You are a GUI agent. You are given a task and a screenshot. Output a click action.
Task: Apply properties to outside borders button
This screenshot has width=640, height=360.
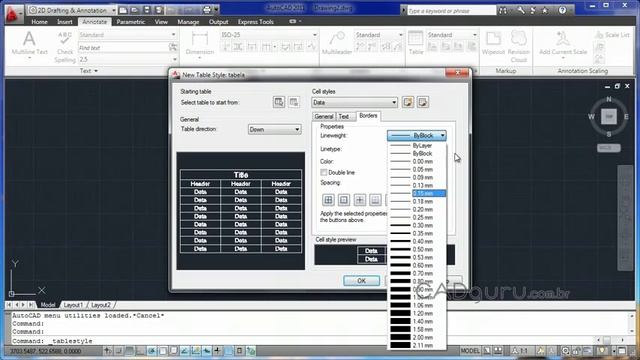coord(344,200)
